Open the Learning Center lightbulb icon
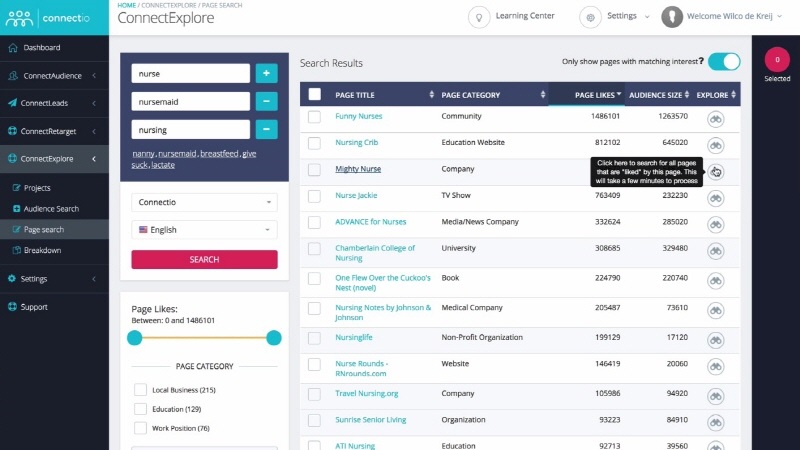 479,18
